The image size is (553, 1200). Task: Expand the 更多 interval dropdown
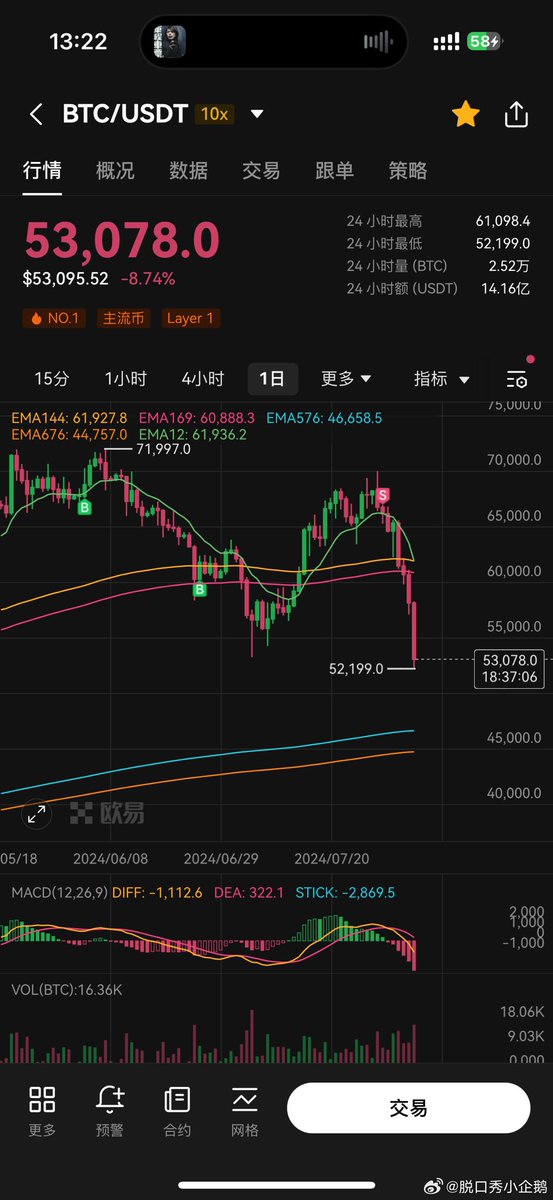point(346,379)
